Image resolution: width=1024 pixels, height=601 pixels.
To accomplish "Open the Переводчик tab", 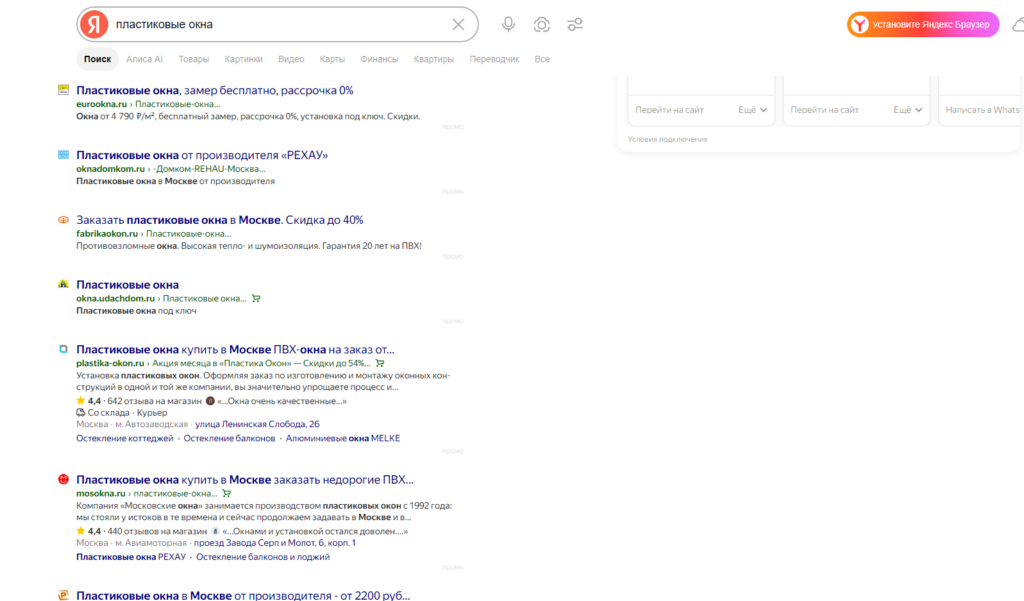I will [494, 59].
